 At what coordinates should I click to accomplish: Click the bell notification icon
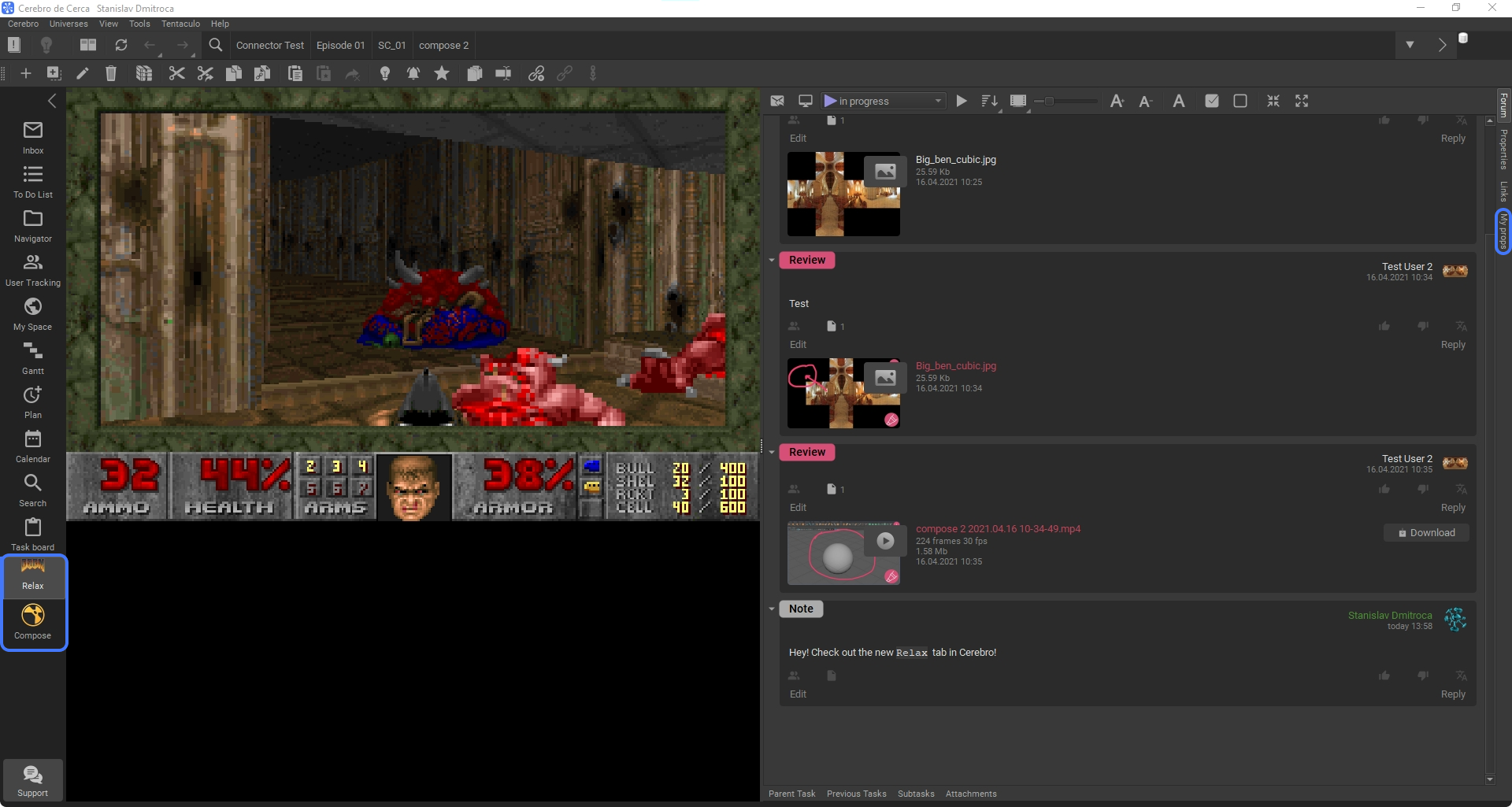(x=413, y=73)
